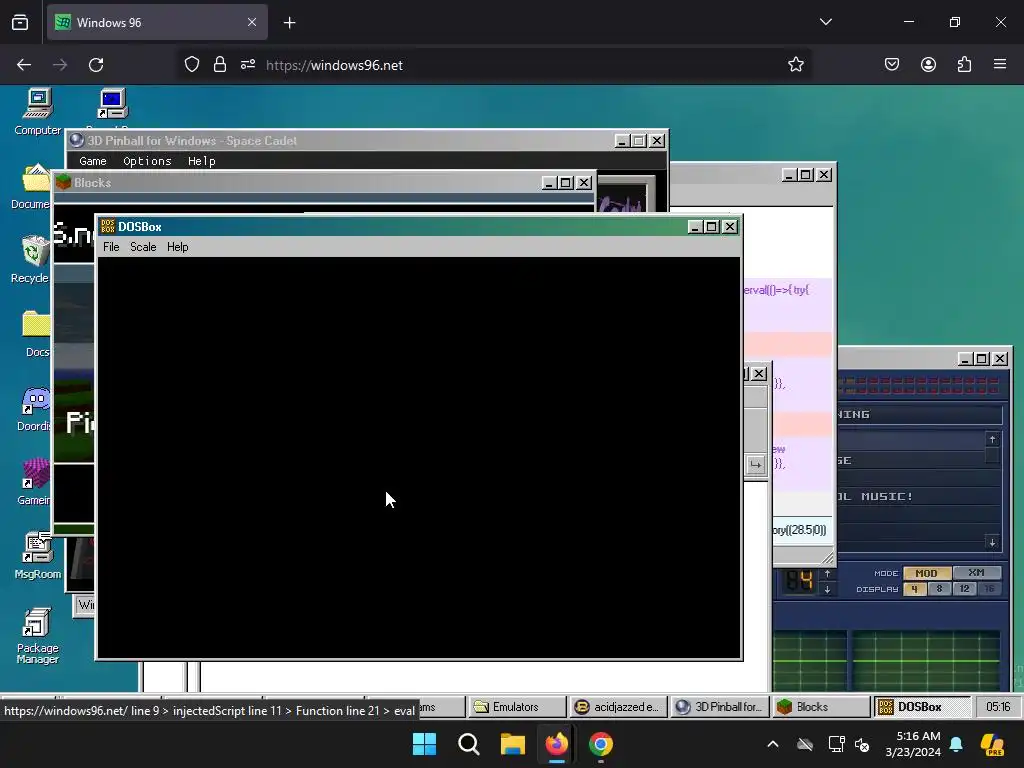
Task: Open Windows taskbar search
Action: click(x=469, y=744)
